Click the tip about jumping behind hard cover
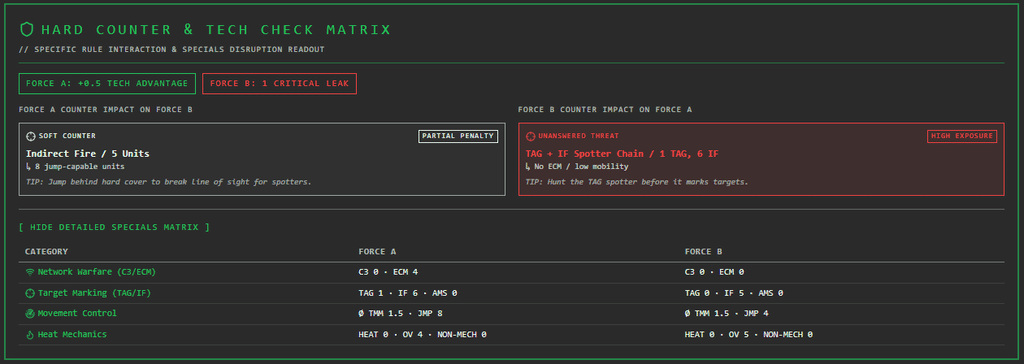 coord(168,181)
